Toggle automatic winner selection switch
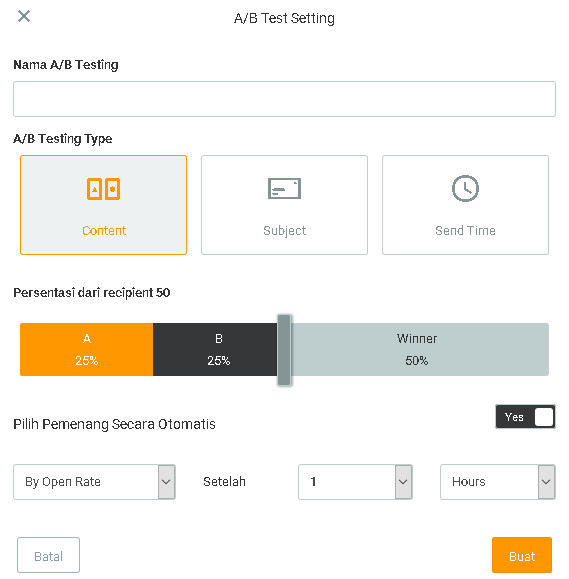This screenshot has height=579, width=569. [525, 417]
